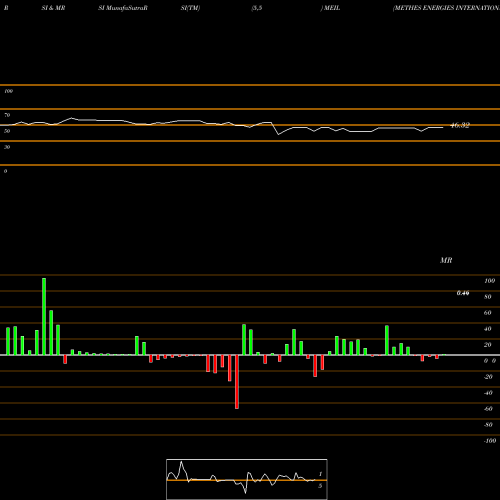Select the 100 label on the RSI scale

(9, 91)
